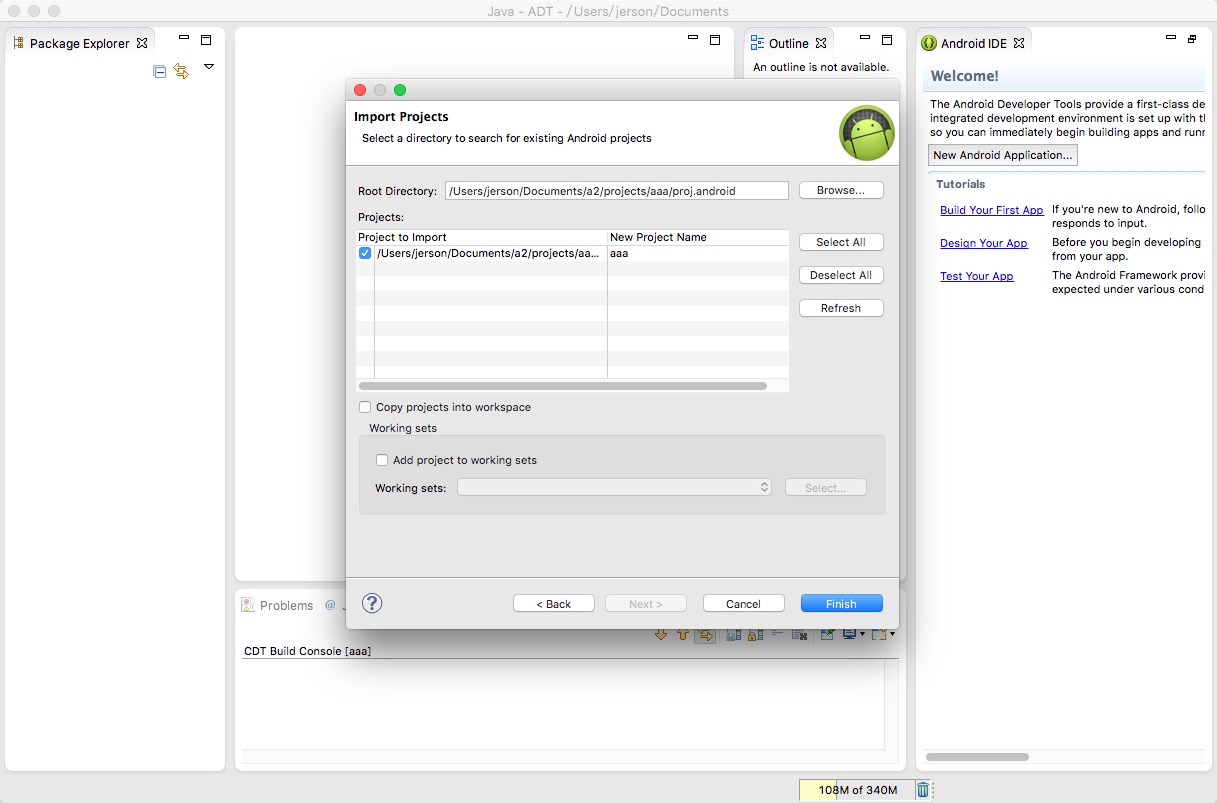Maximize the Outline panel
Screen dimensions: 1217x803
887,40
